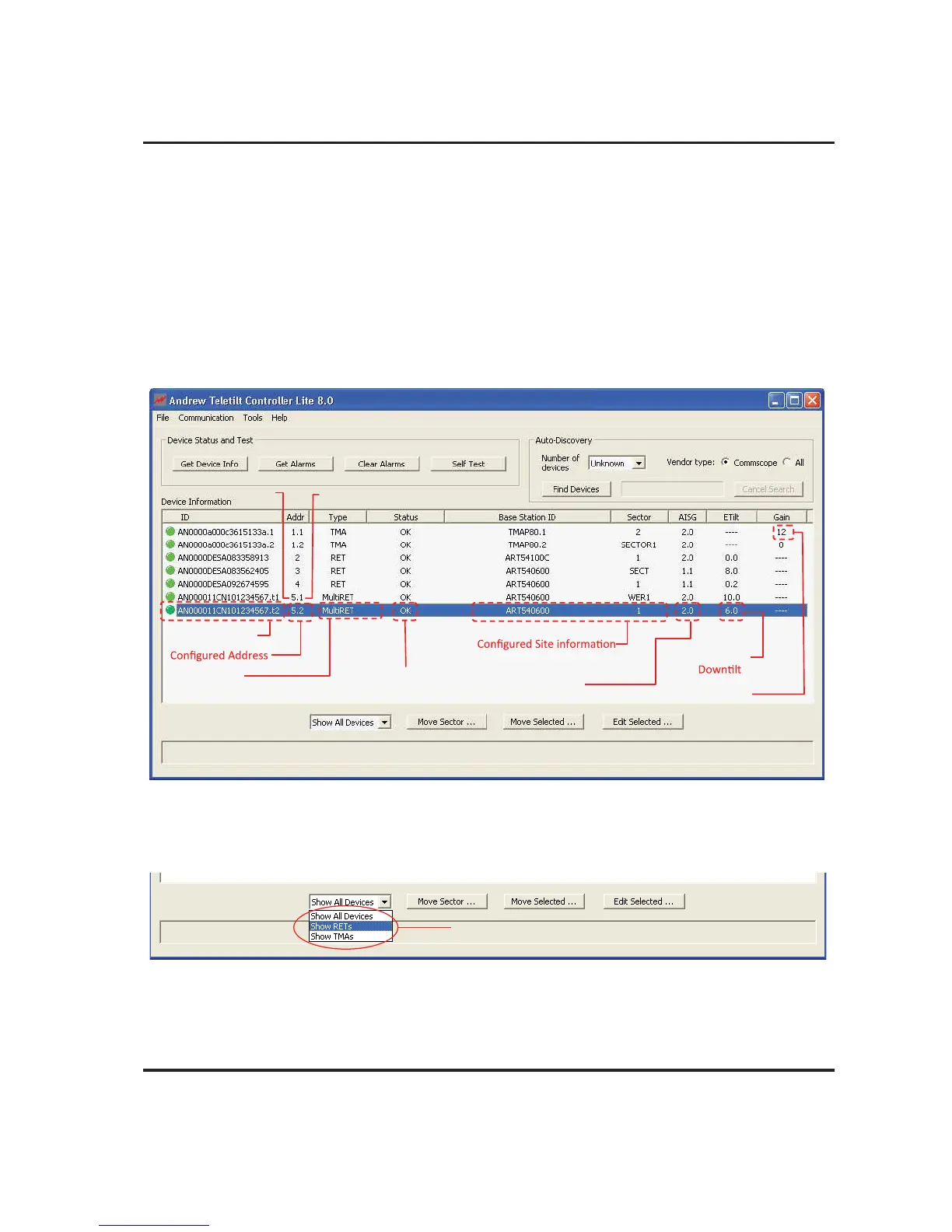Click green status icon for AN000011CN101234567.t1
The height and width of the screenshot is (1232, 952).
(x=170, y=597)
